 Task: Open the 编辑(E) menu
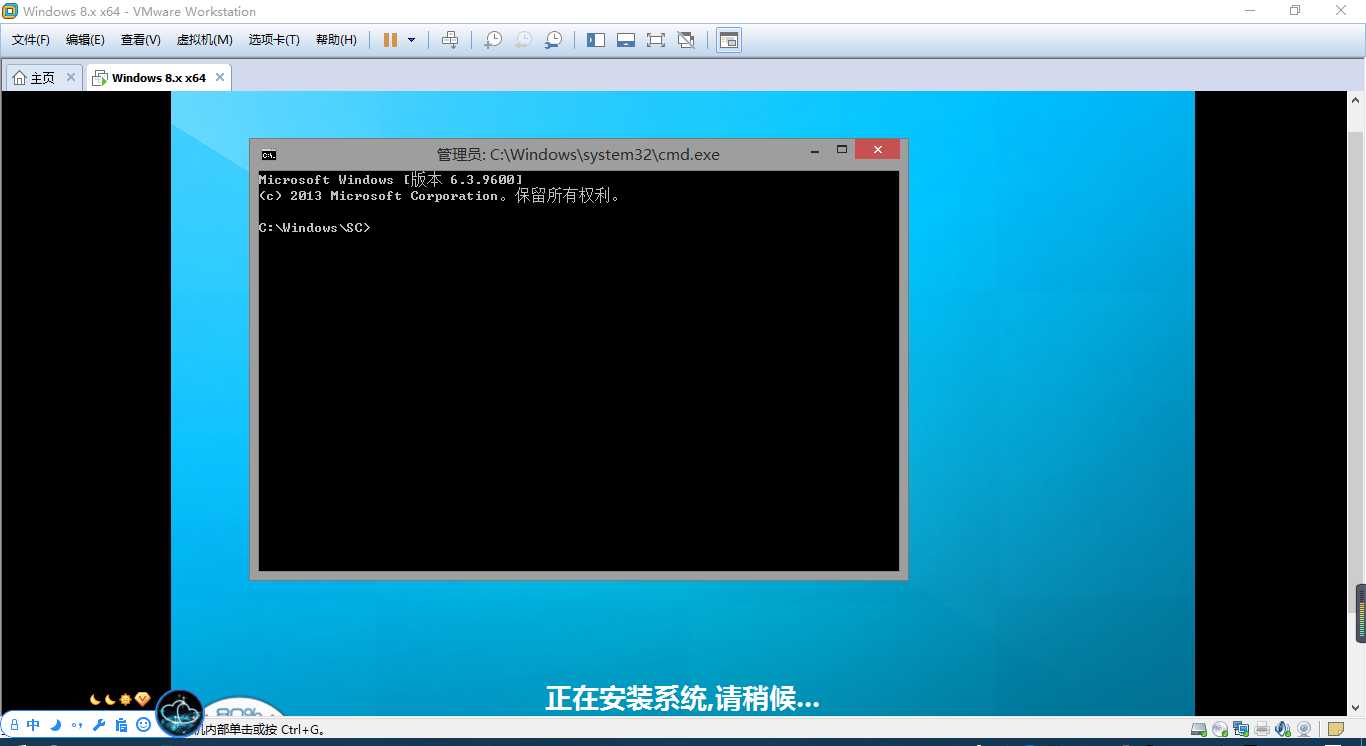tap(85, 40)
